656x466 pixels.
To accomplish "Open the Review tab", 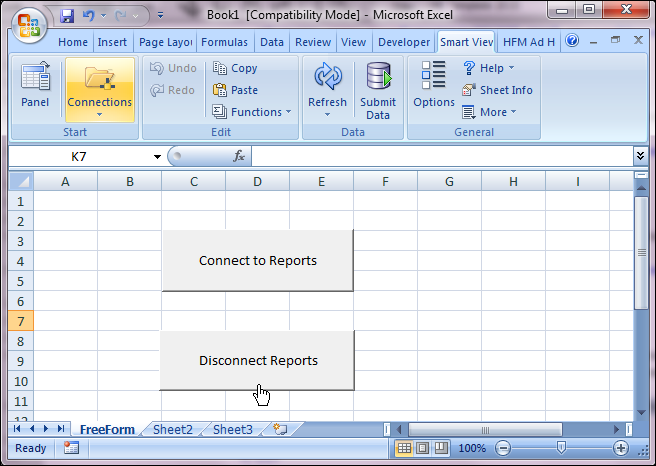I will (x=313, y=42).
